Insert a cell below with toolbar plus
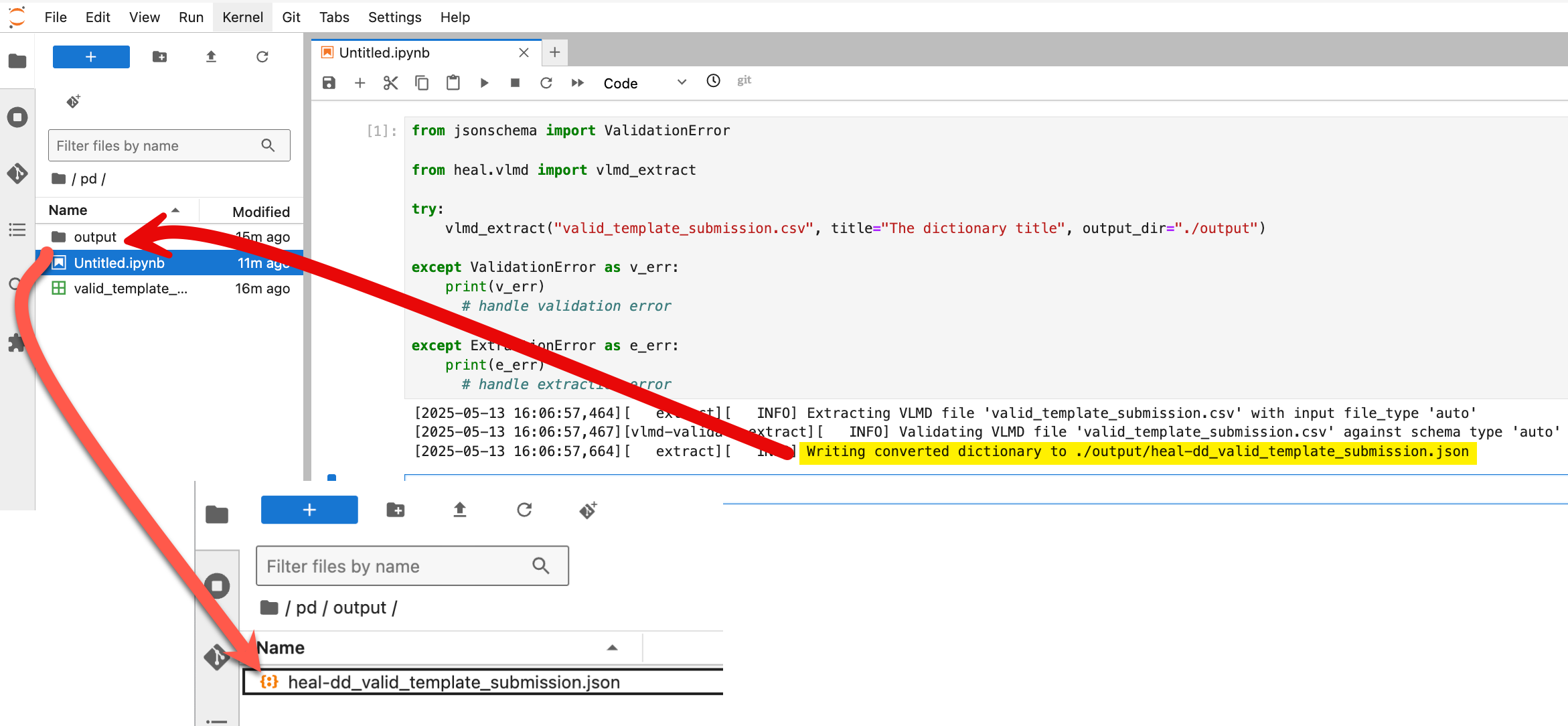Viewport: 1568px width, 726px height. pos(360,83)
